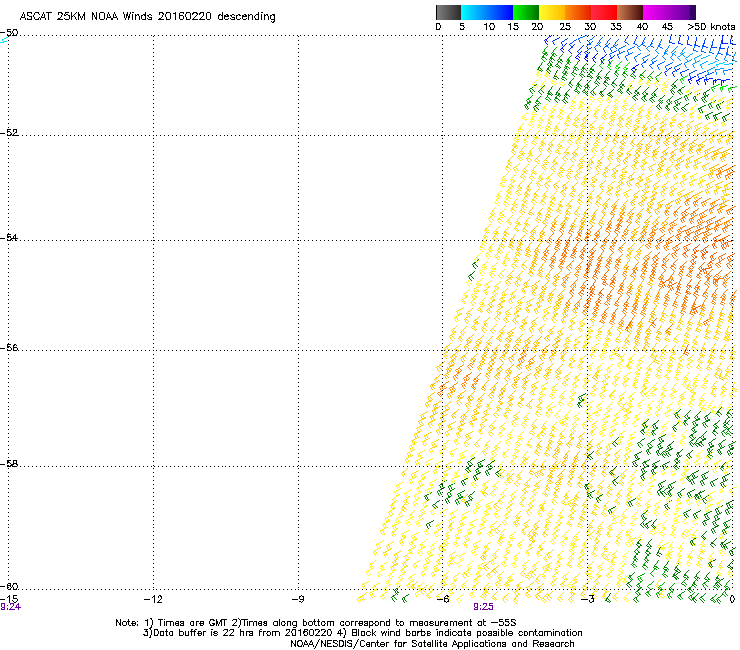The image size is (740, 650).
Task: Click the 'Data buffer is 22 hrs' note
Action: pos(362,633)
